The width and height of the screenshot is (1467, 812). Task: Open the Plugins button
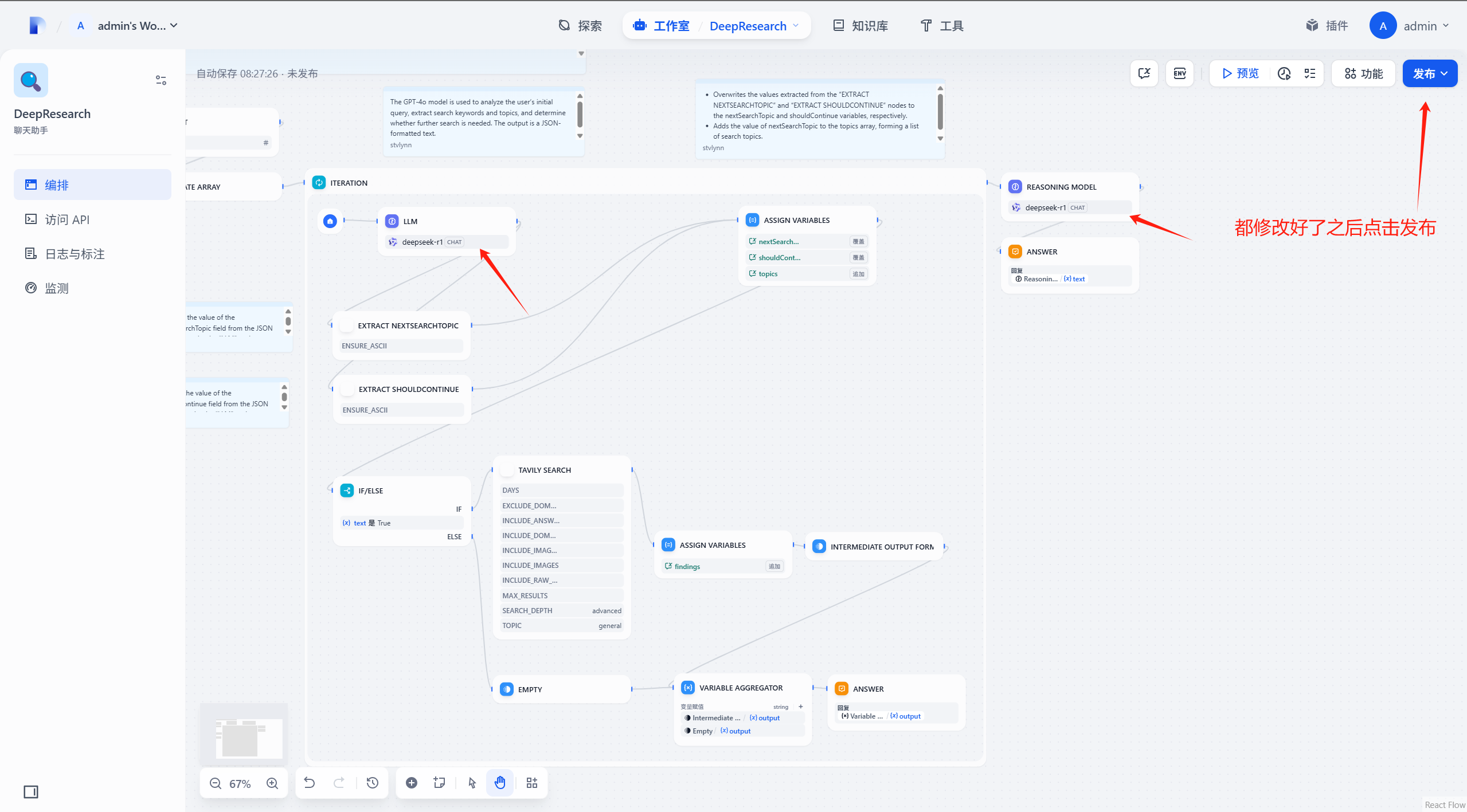1327,26
